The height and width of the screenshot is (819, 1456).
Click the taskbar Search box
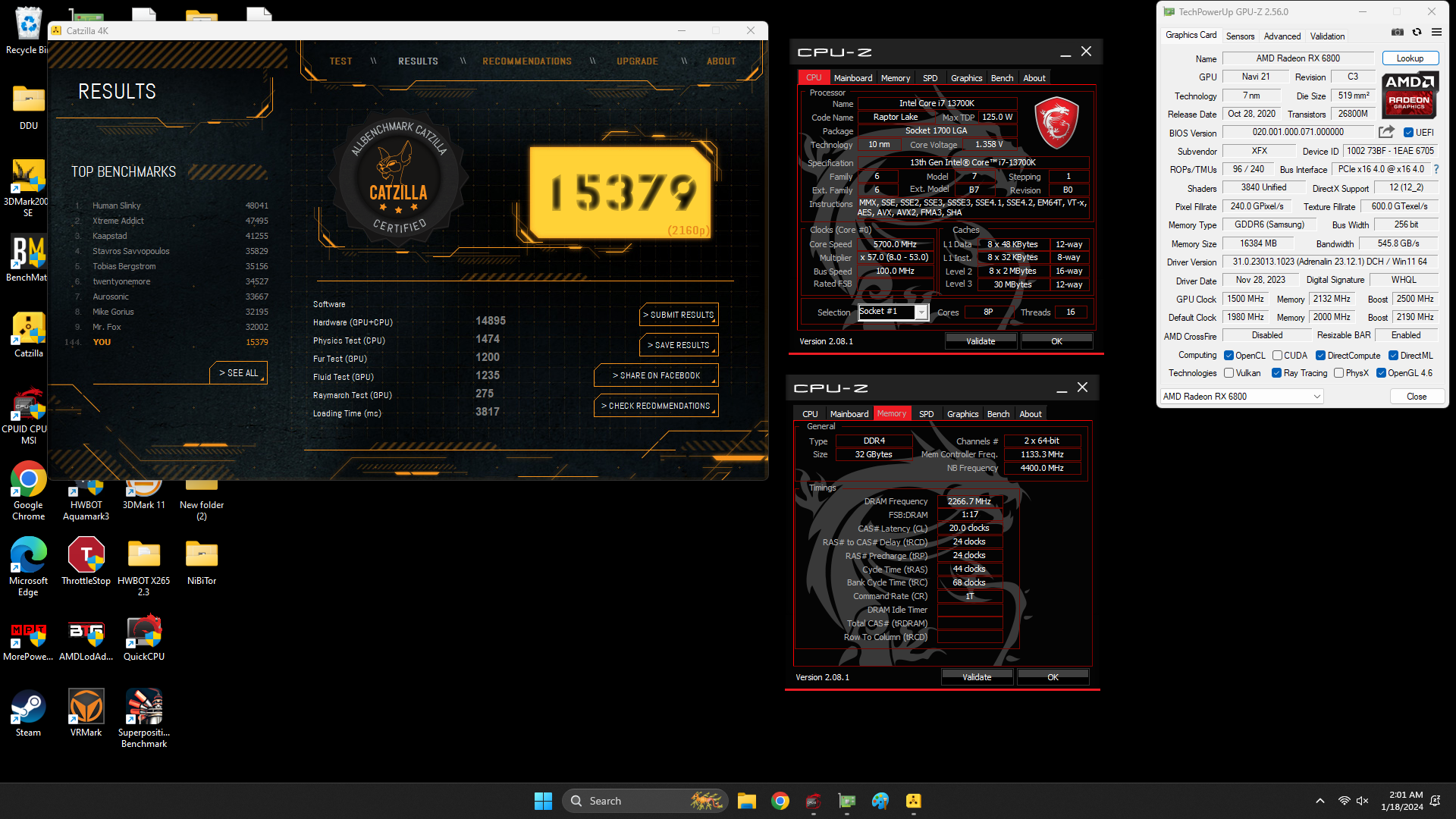[x=645, y=801]
